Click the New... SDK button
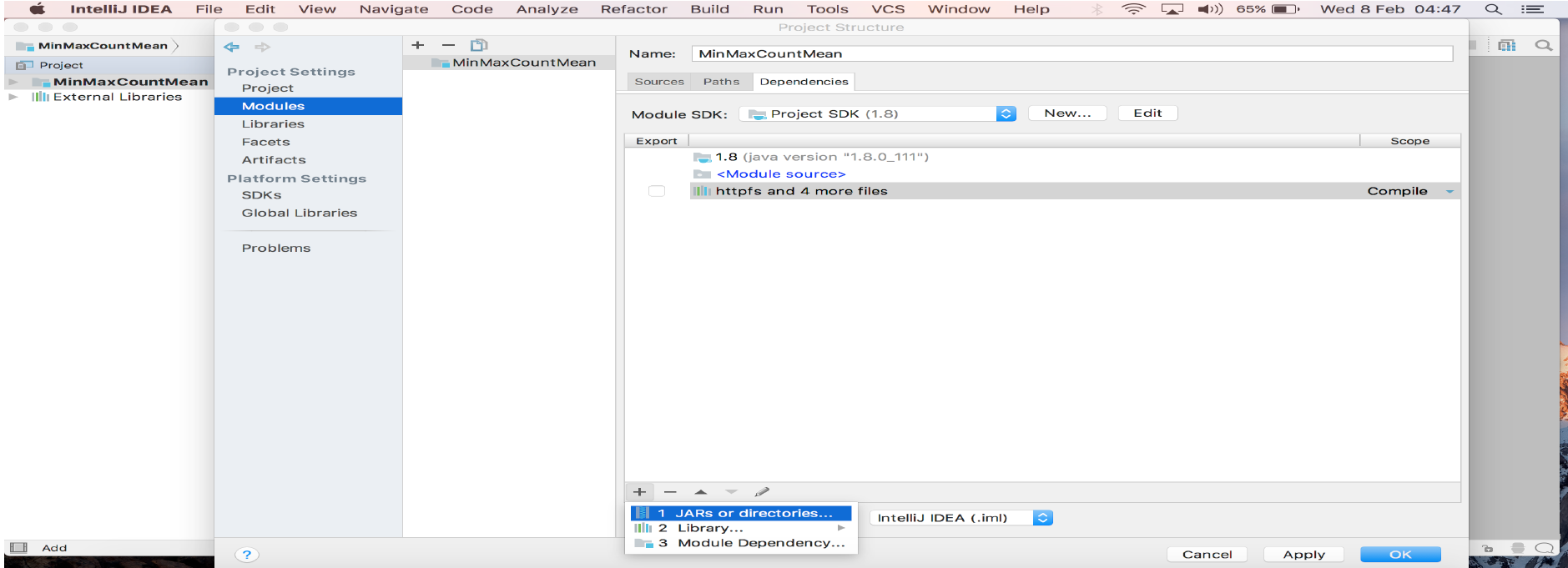 (x=1067, y=113)
